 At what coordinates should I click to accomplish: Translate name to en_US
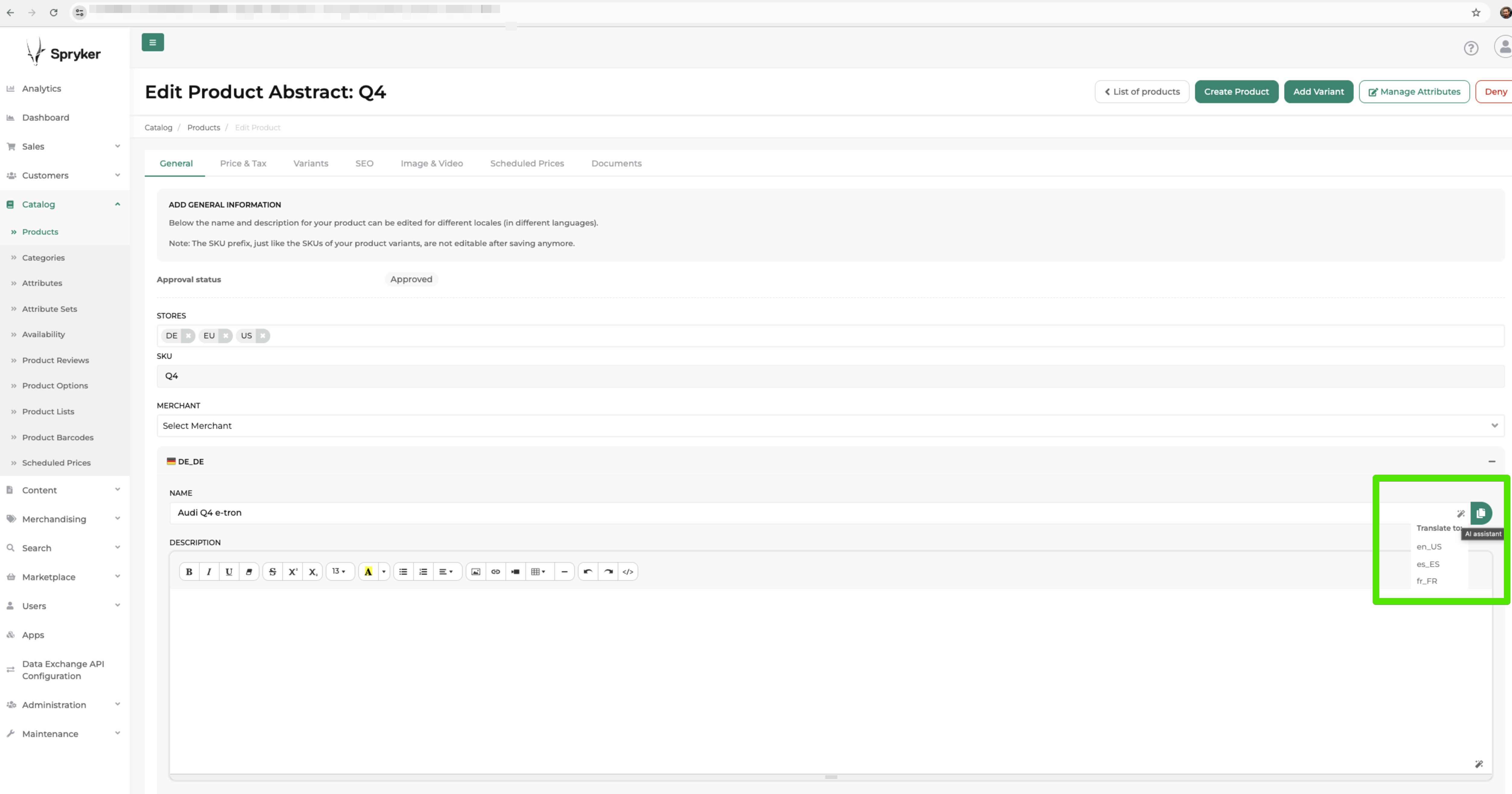pos(1429,546)
